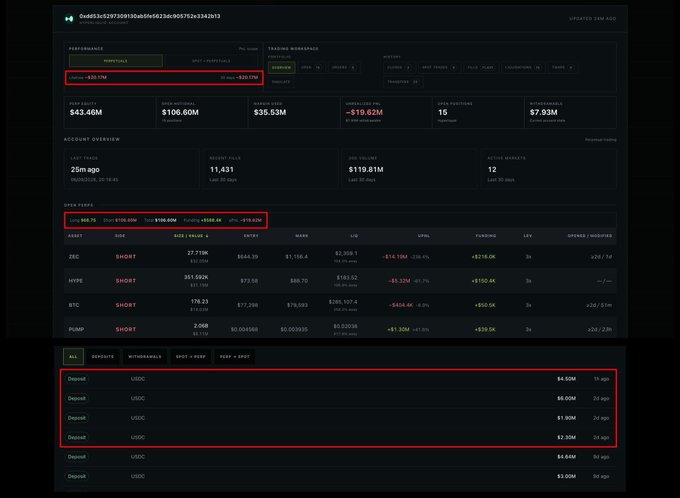Sort by the Asset column header
This screenshot has width=680, height=498.
coord(75,236)
